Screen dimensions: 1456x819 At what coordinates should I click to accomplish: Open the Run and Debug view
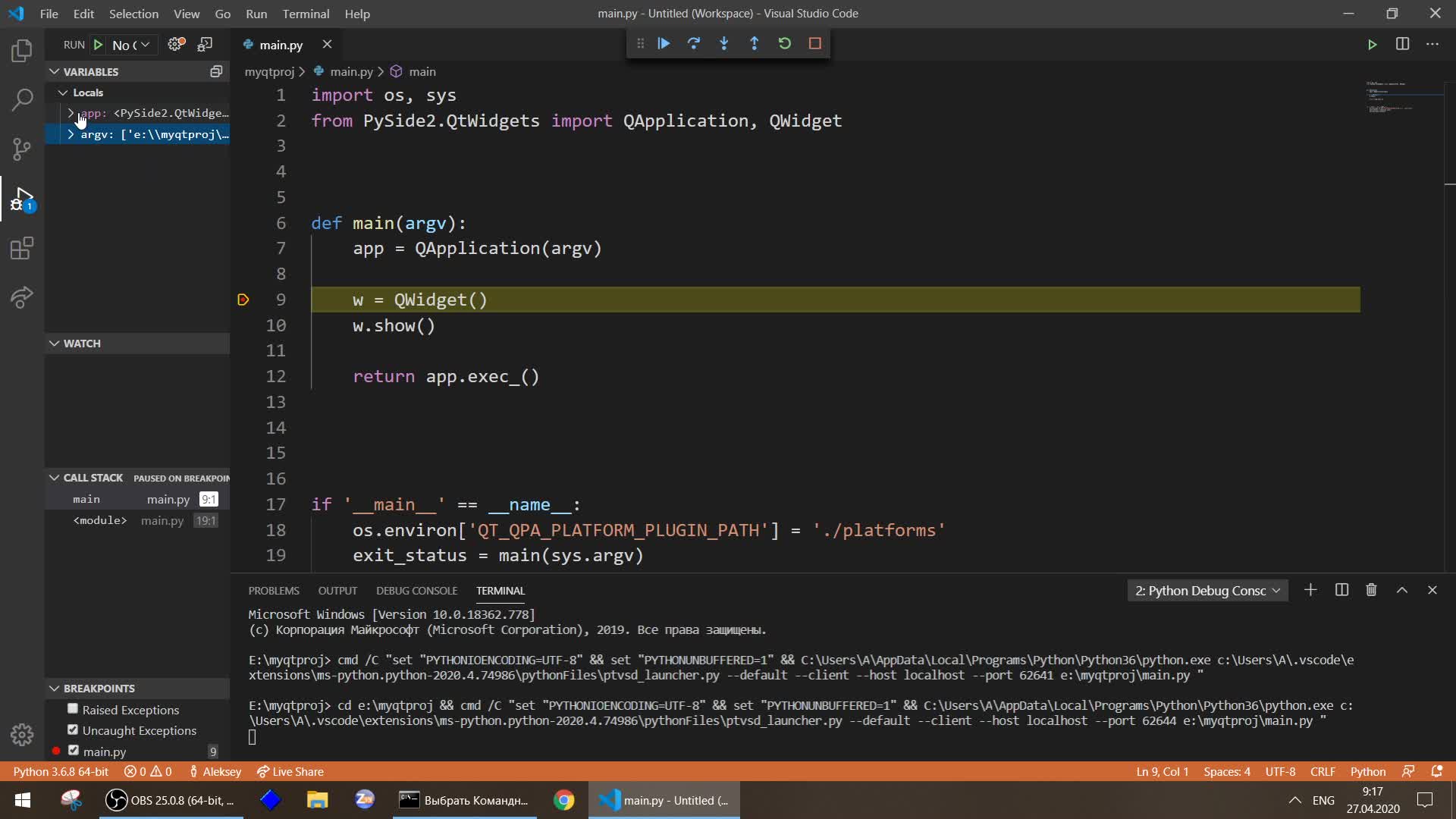coord(22,199)
